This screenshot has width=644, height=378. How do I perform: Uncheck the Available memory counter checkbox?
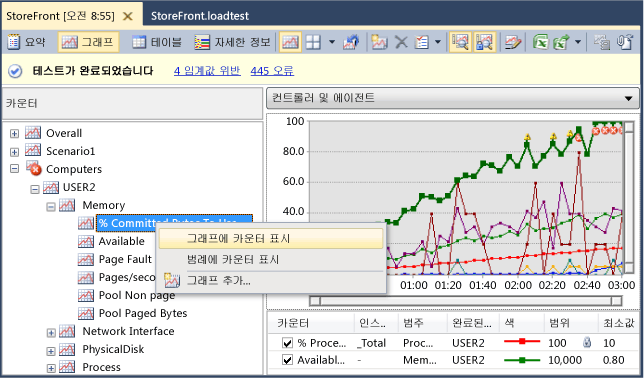tap(288, 360)
